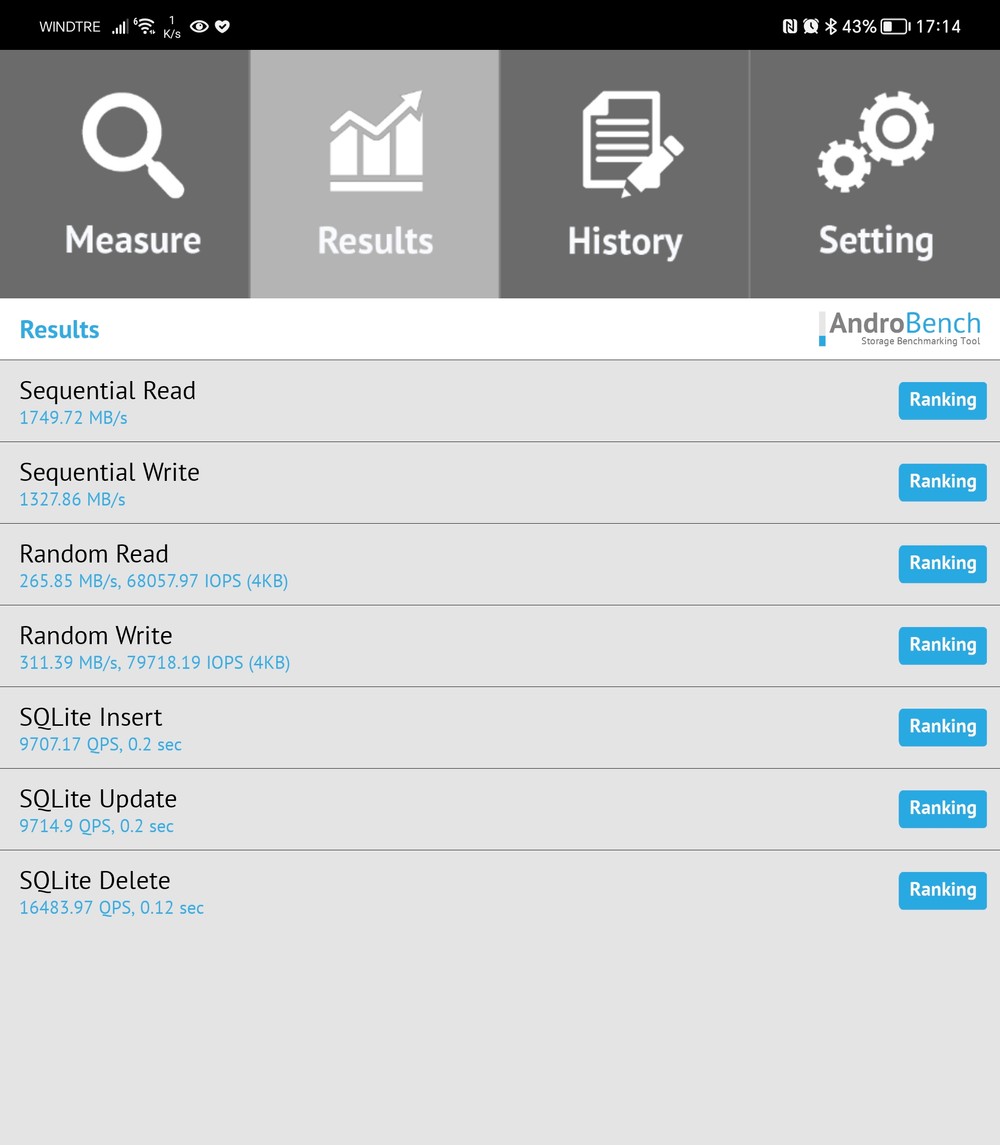1000x1145 pixels.
Task: Open Ranking for Sequential Read
Action: [x=942, y=400]
